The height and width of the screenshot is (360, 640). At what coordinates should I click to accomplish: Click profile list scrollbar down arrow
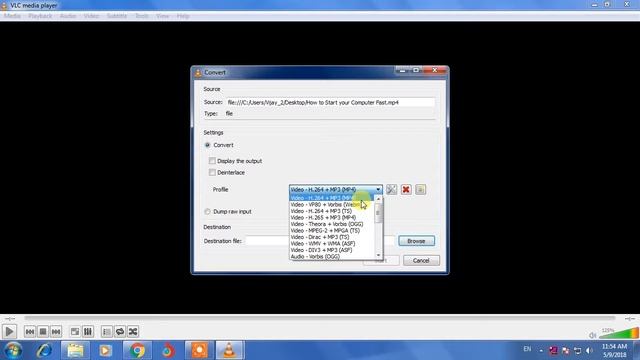378,256
